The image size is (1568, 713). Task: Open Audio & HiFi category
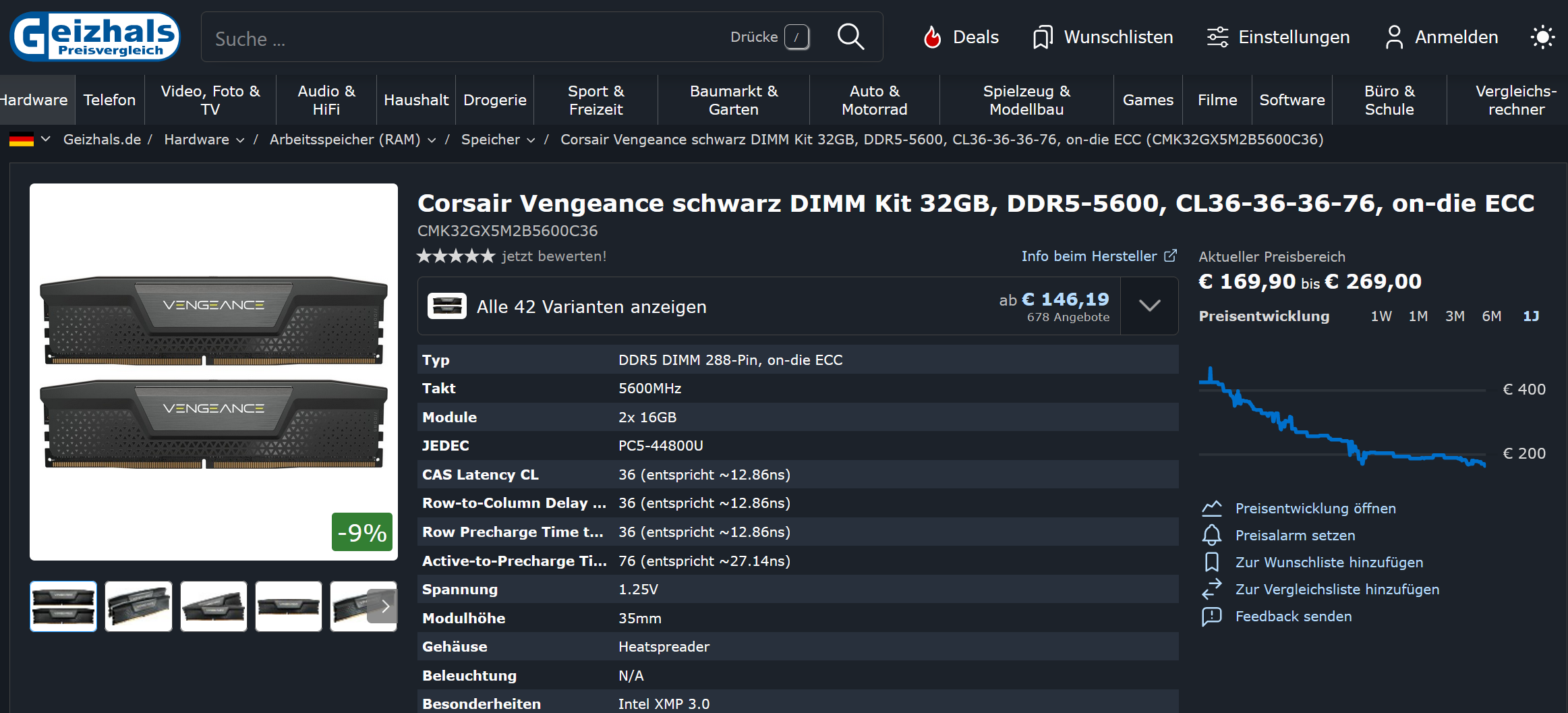tap(326, 100)
